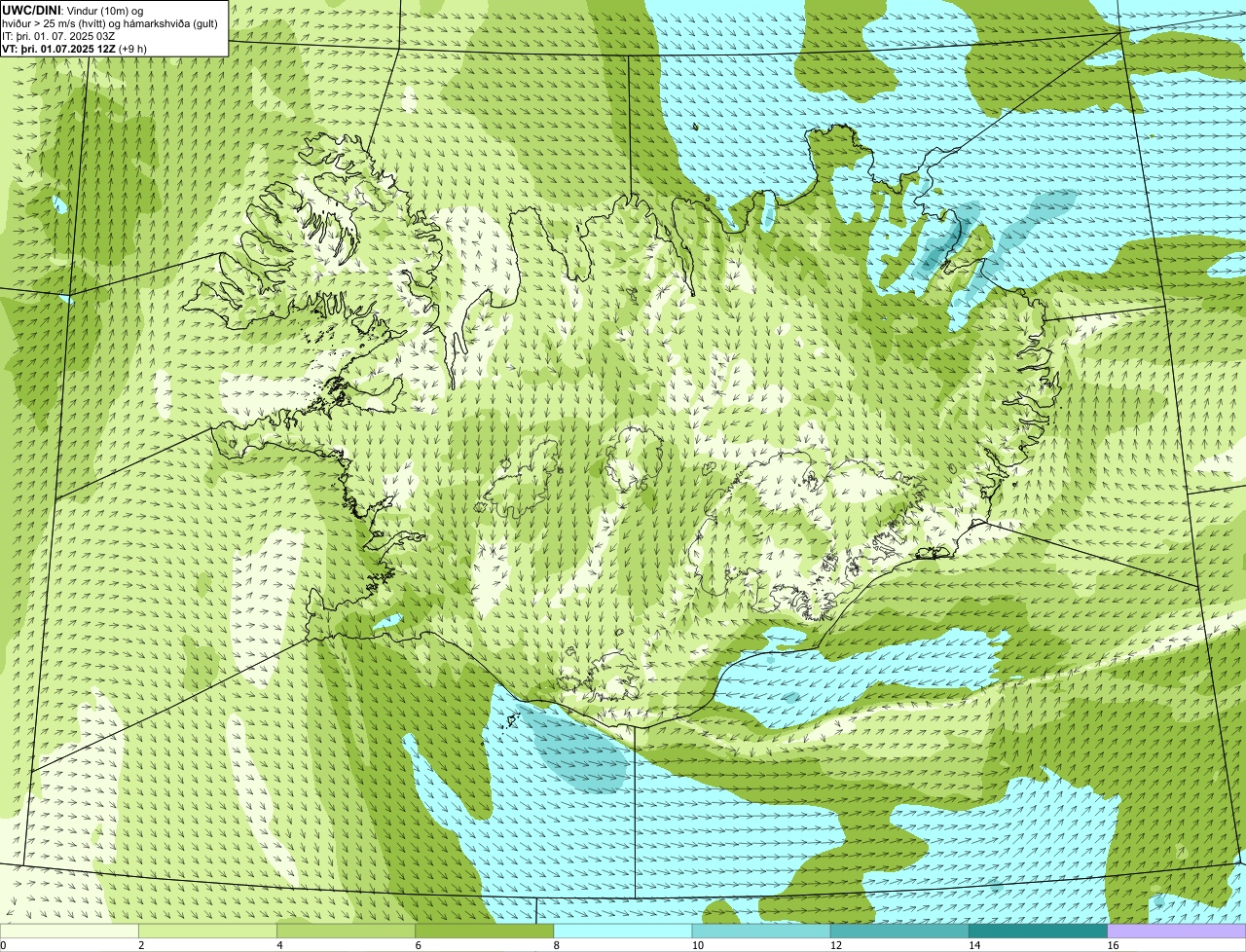This screenshot has width=1246, height=952.
Task: Click the 'IT: þri. 01. 07. 2025 03Z' line
Action: point(58,36)
